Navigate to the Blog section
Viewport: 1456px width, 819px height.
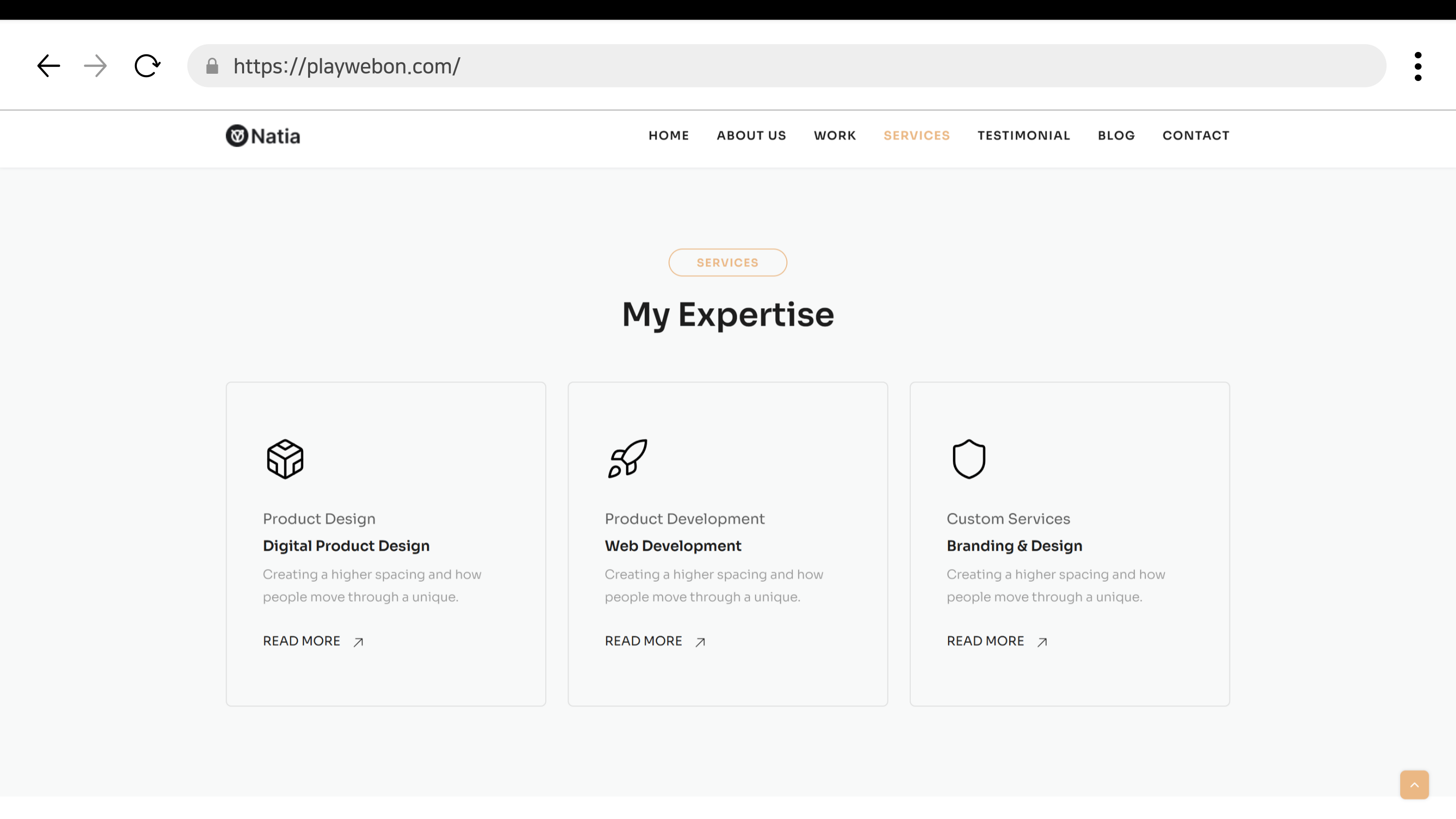1116,136
